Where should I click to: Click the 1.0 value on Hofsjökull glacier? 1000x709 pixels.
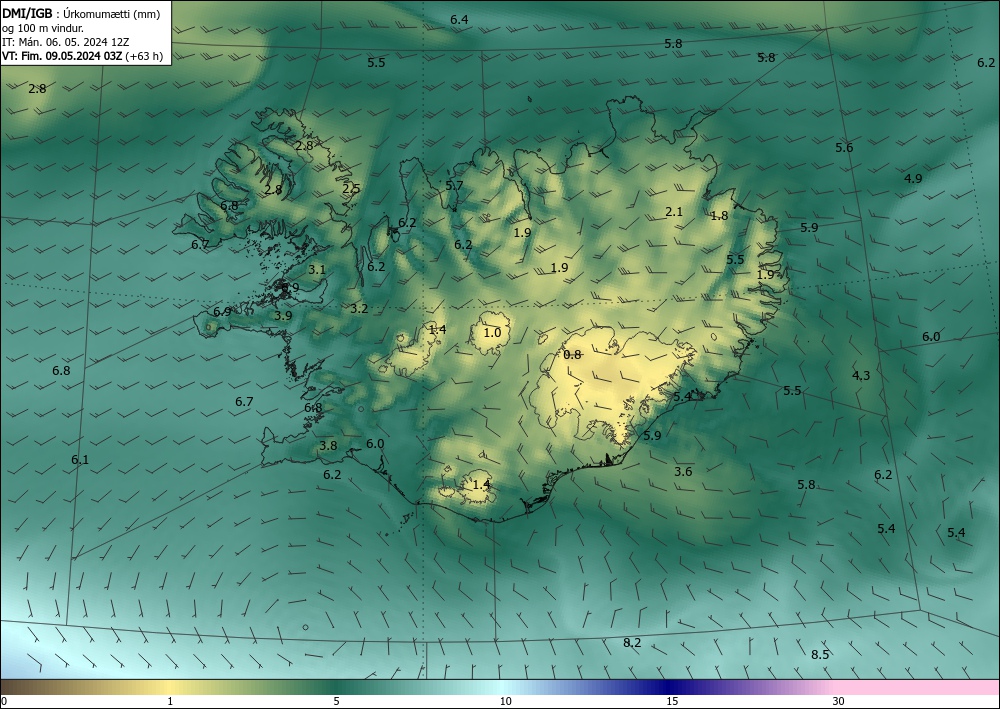[492, 332]
